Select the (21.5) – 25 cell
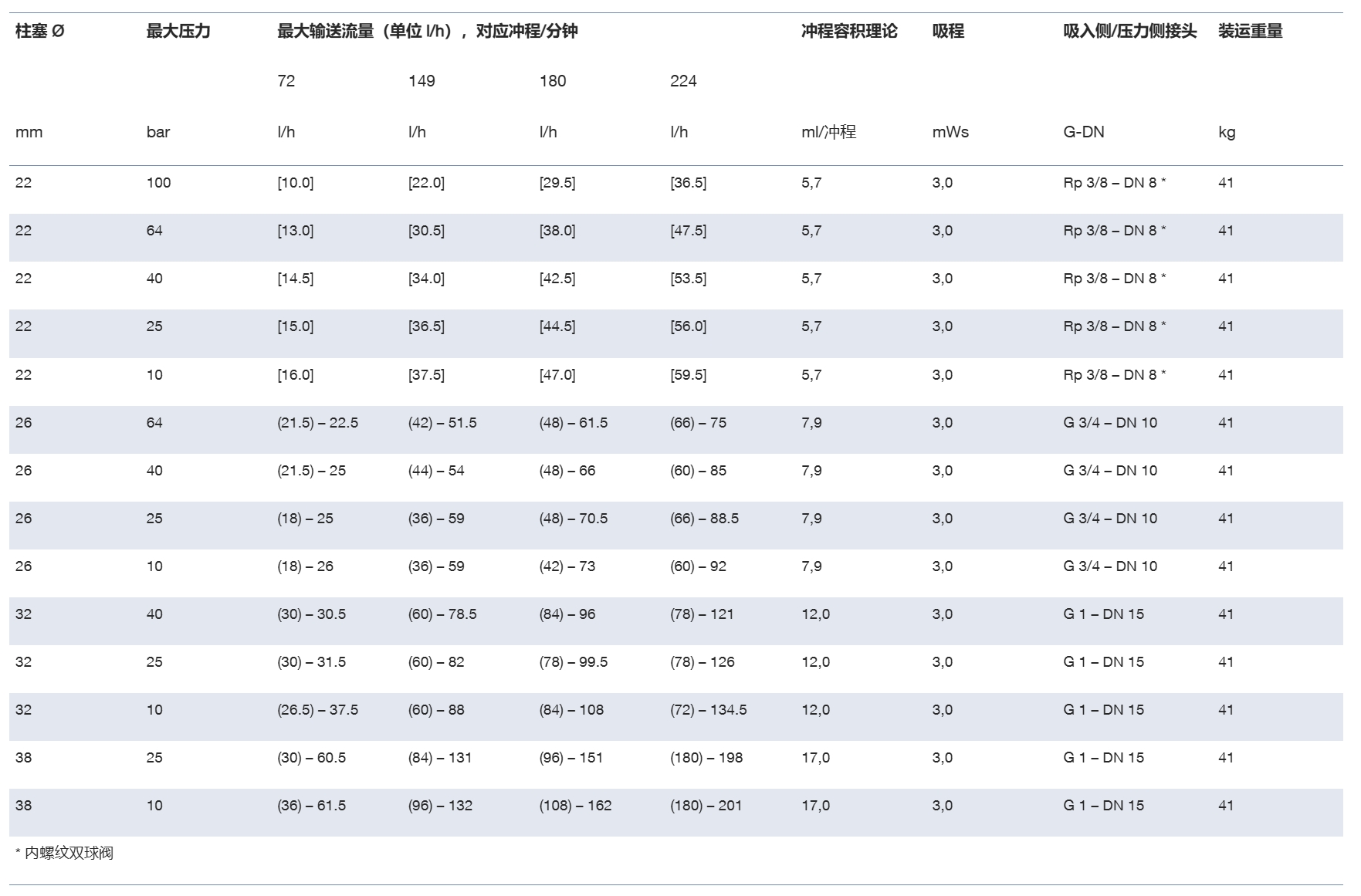Image resolution: width=1361 pixels, height=896 pixels. coord(312,471)
